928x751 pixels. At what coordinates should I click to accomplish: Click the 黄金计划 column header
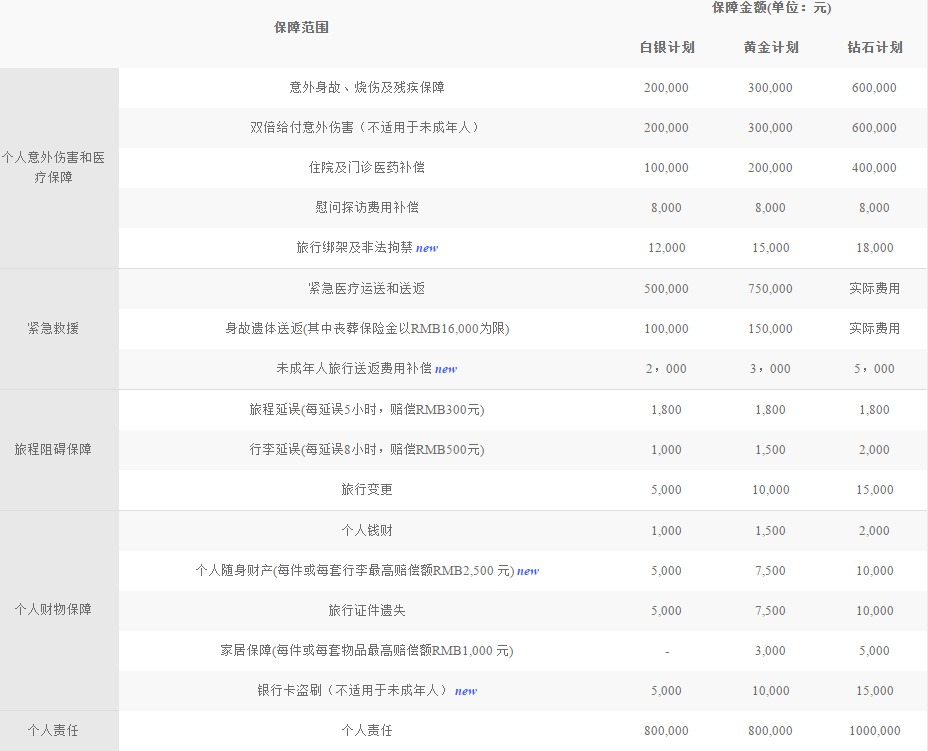770,47
